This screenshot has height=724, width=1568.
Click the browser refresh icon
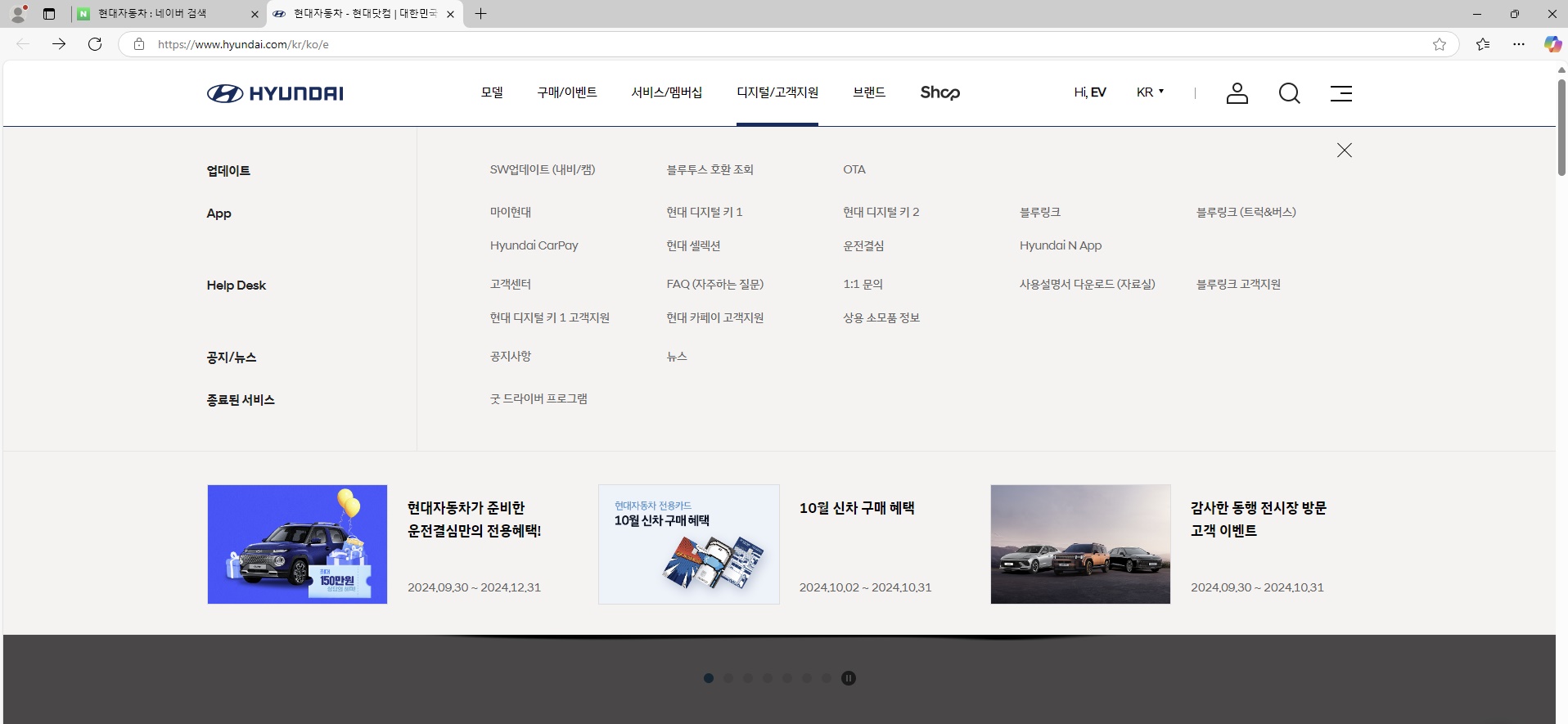95,44
